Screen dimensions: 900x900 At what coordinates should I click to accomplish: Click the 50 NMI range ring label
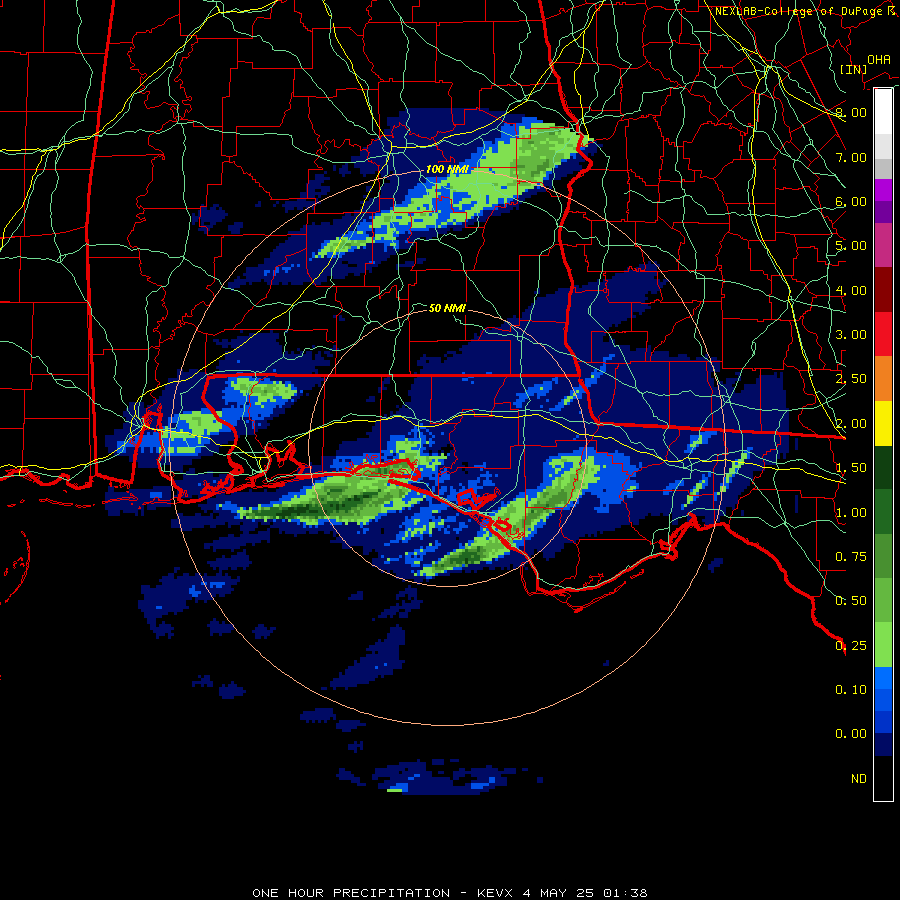447,308
